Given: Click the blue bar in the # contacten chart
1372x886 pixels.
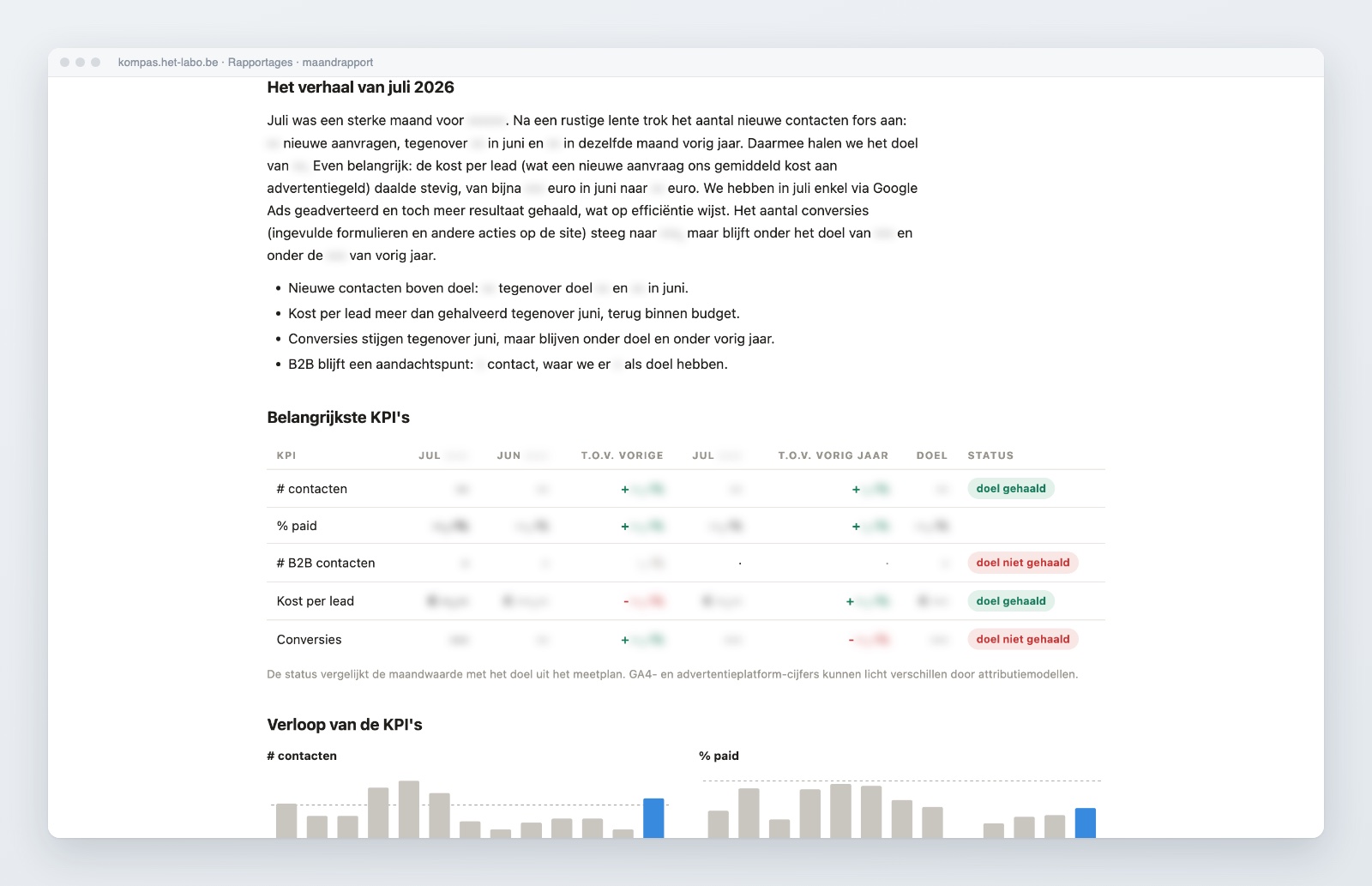Looking at the screenshot, I should click(x=653, y=818).
